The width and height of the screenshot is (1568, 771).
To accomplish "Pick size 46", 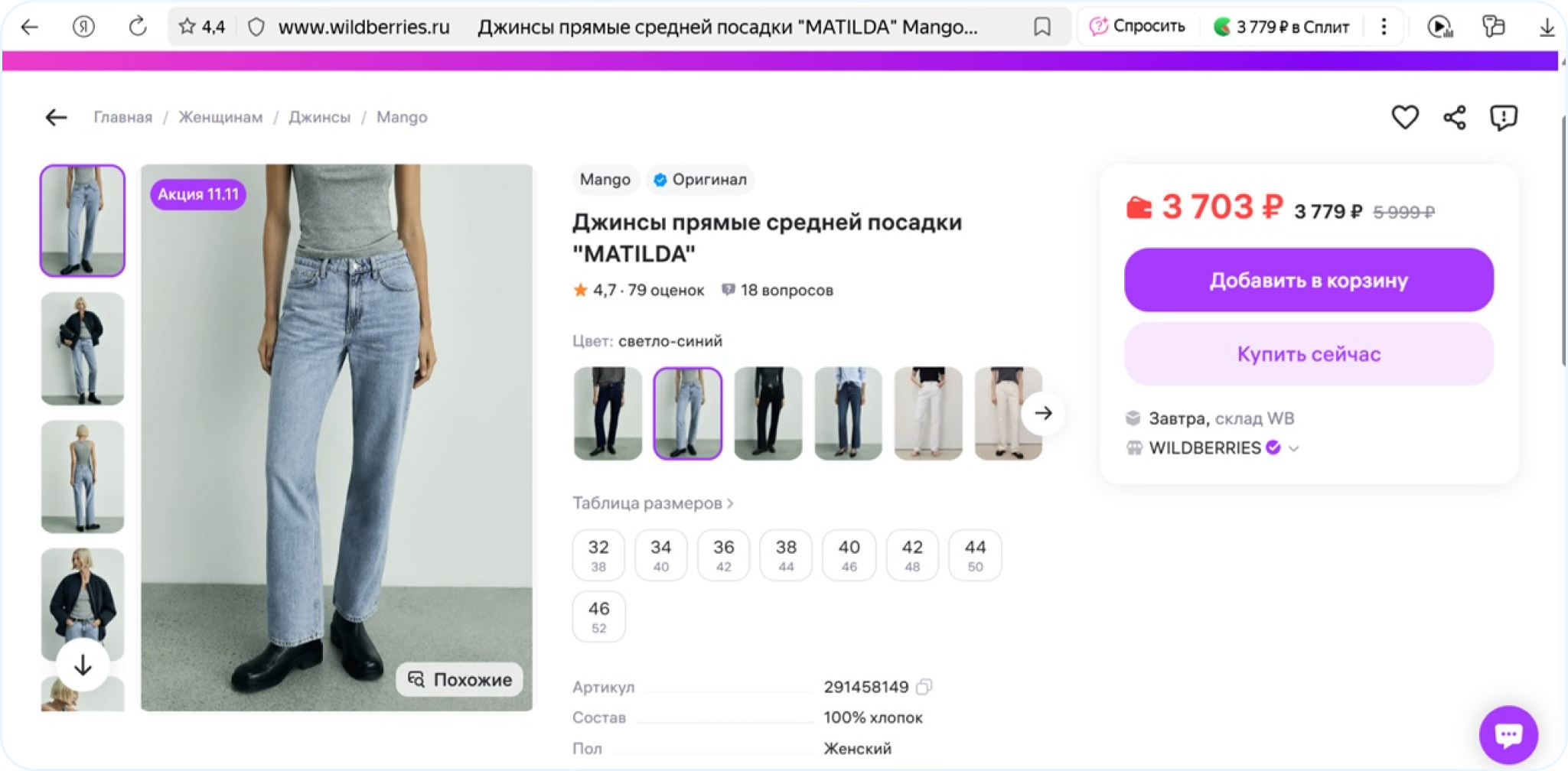I will (598, 616).
